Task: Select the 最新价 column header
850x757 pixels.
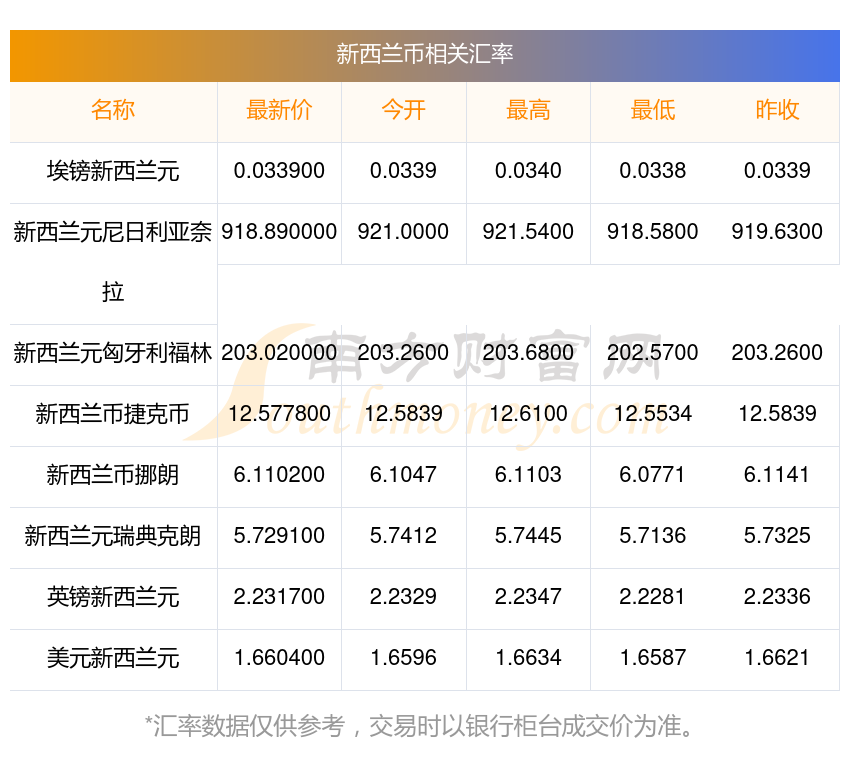Action: (279, 110)
